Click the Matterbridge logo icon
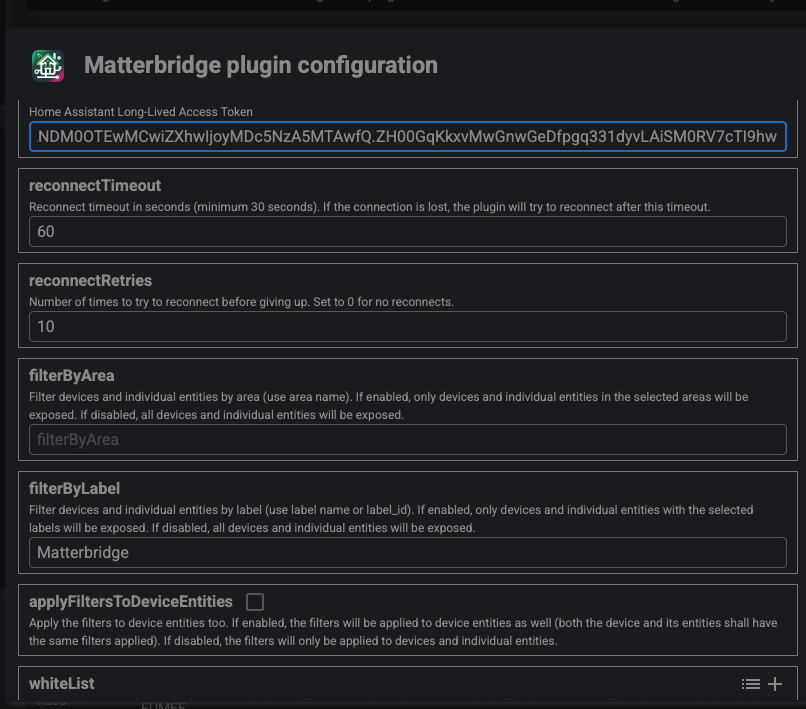 click(48, 66)
